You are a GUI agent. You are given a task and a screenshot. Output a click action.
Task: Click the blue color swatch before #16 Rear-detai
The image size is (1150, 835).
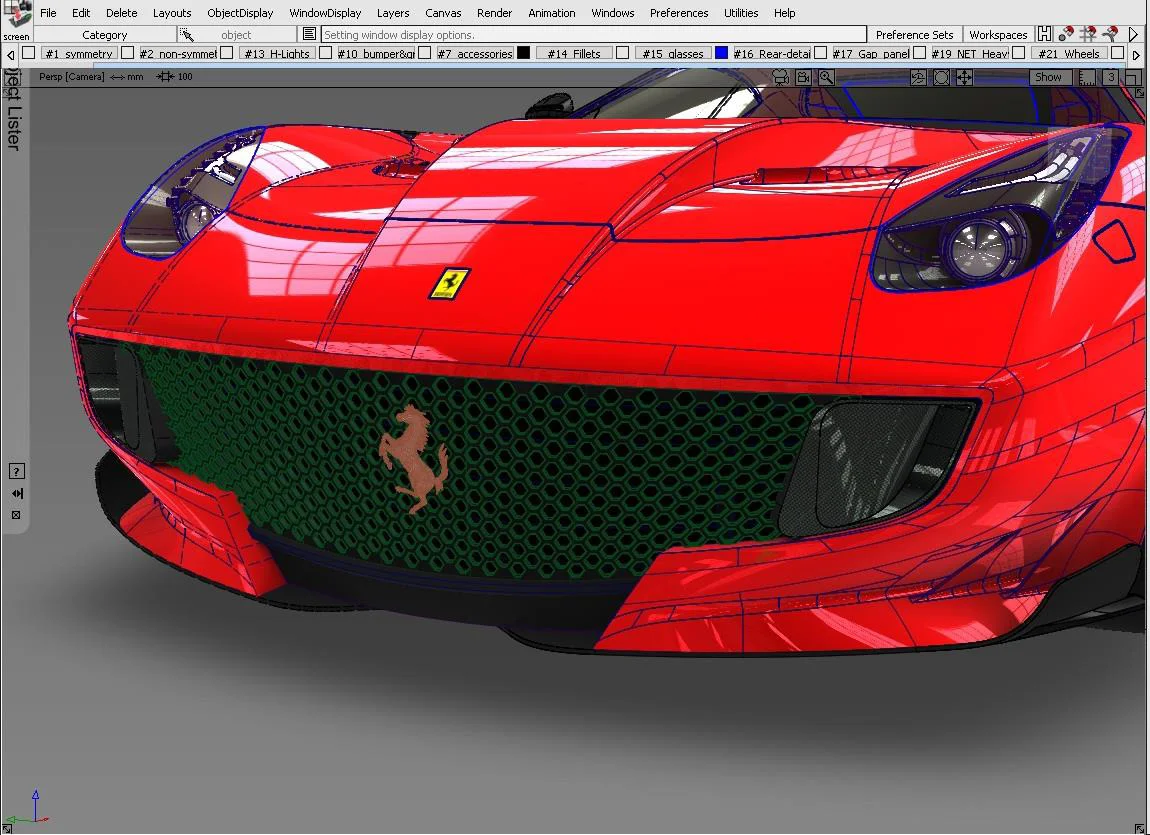[722, 53]
